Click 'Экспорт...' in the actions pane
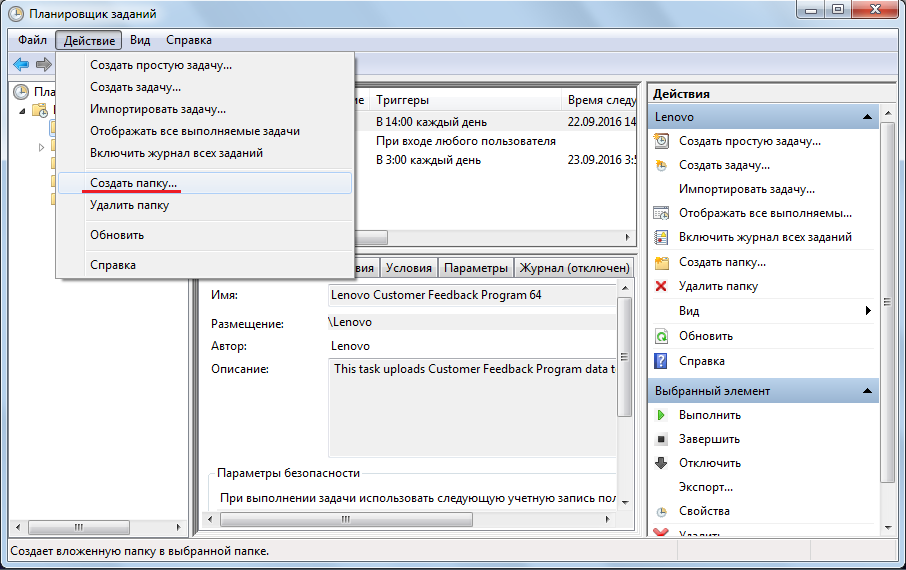 coord(706,487)
